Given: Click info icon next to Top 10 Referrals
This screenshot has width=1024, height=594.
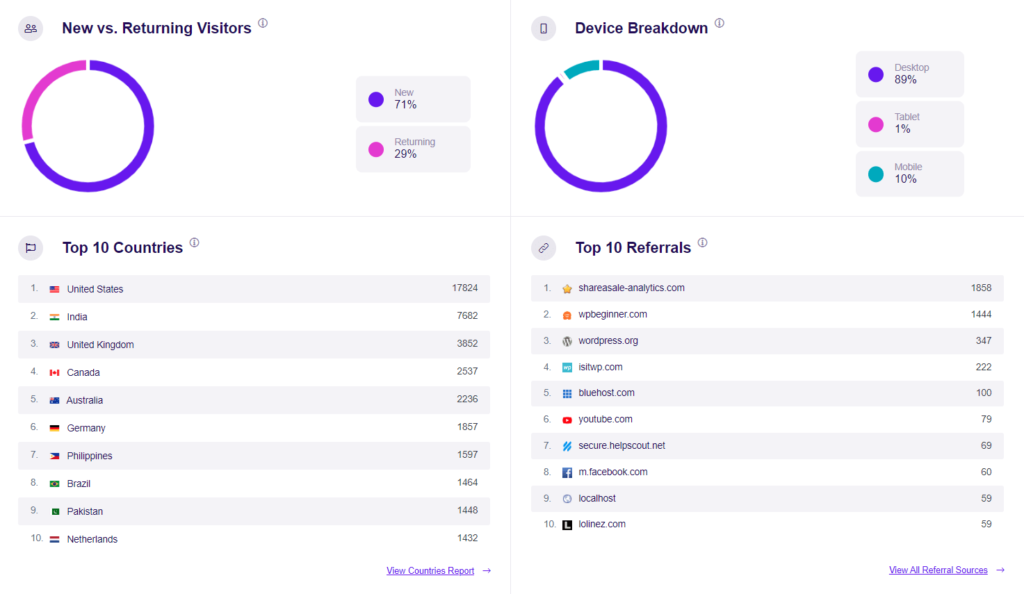Looking at the screenshot, I should 702,242.
